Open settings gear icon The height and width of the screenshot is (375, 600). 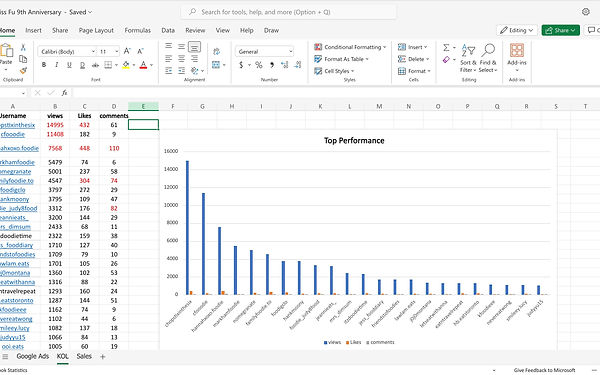click(585, 12)
